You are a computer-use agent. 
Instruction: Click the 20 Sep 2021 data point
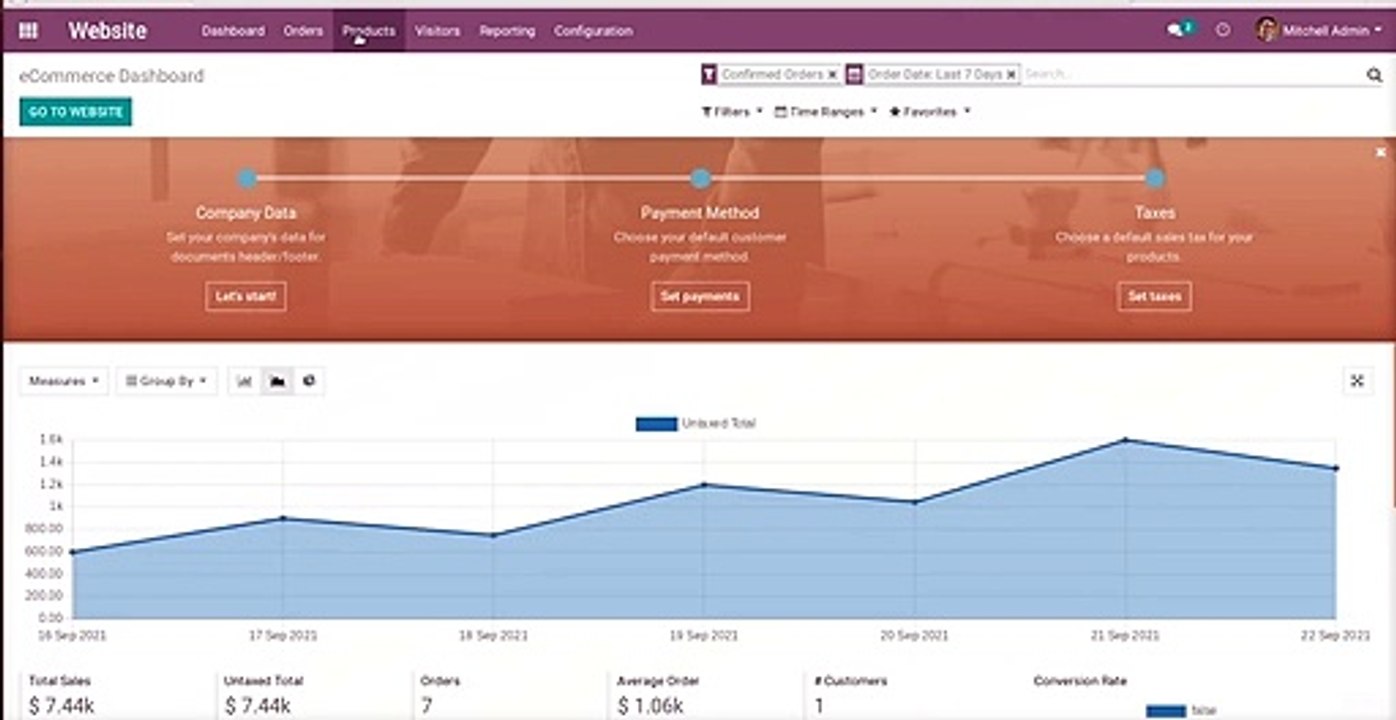coord(915,502)
